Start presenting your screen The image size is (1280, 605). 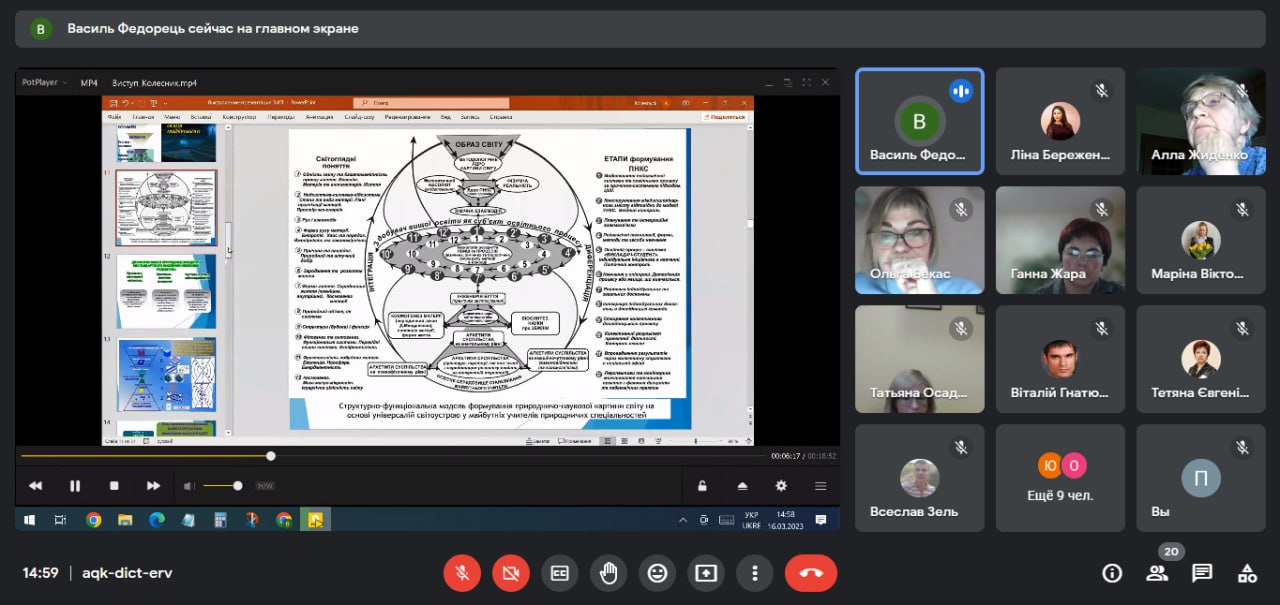coord(706,573)
